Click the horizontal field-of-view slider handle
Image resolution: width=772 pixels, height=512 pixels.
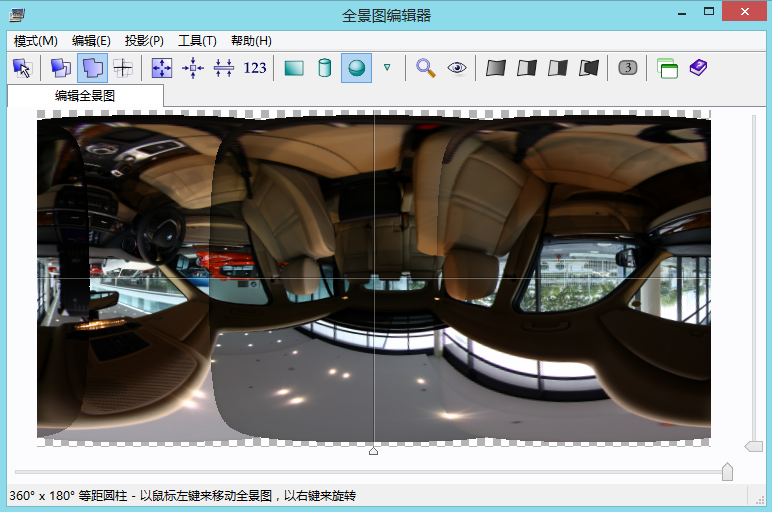click(x=727, y=471)
